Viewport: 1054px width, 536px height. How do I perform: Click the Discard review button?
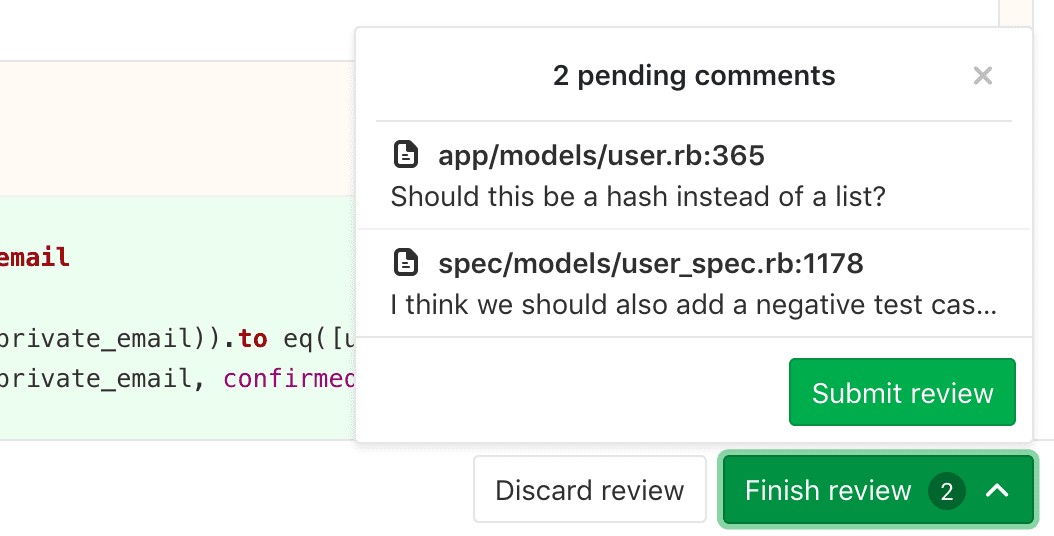(589, 491)
